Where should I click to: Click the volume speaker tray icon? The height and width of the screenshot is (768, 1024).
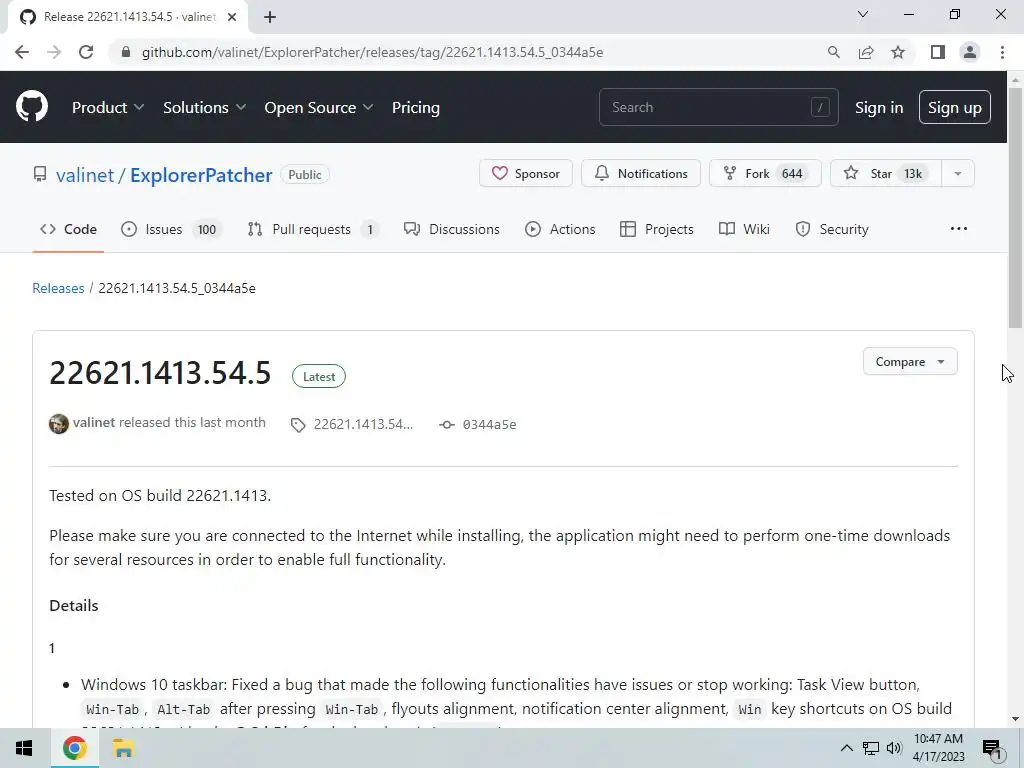click(x=894, y=748)
